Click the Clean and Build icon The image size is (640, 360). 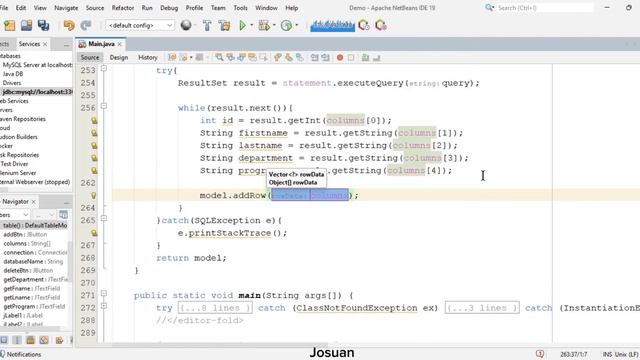click(x=224, y=25)
